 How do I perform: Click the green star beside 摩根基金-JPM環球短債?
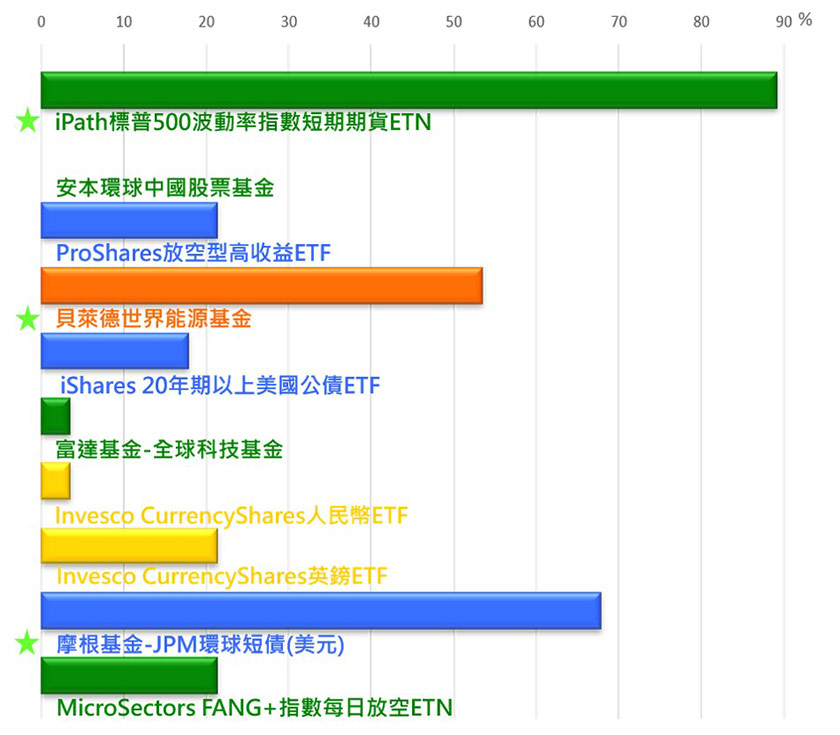point(27,643)
